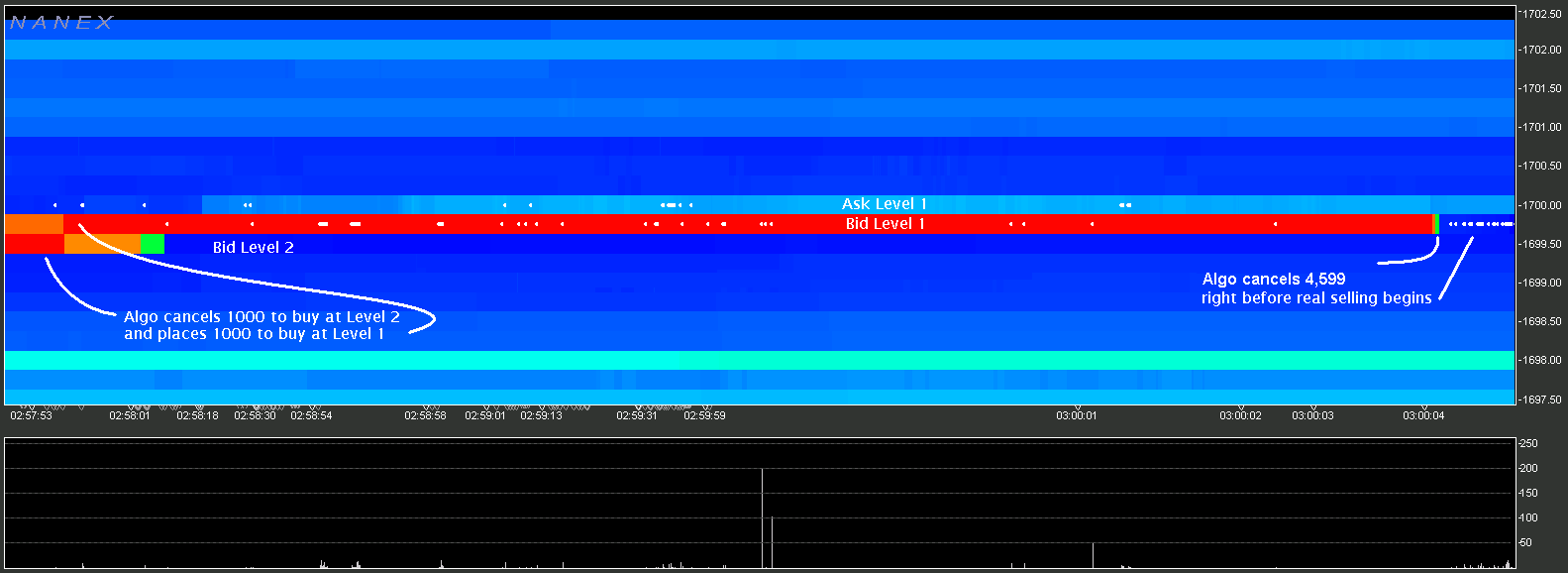Click the "Bid Level 2" label
Viewport: 1568px width, 573px height.
[253, 248]
